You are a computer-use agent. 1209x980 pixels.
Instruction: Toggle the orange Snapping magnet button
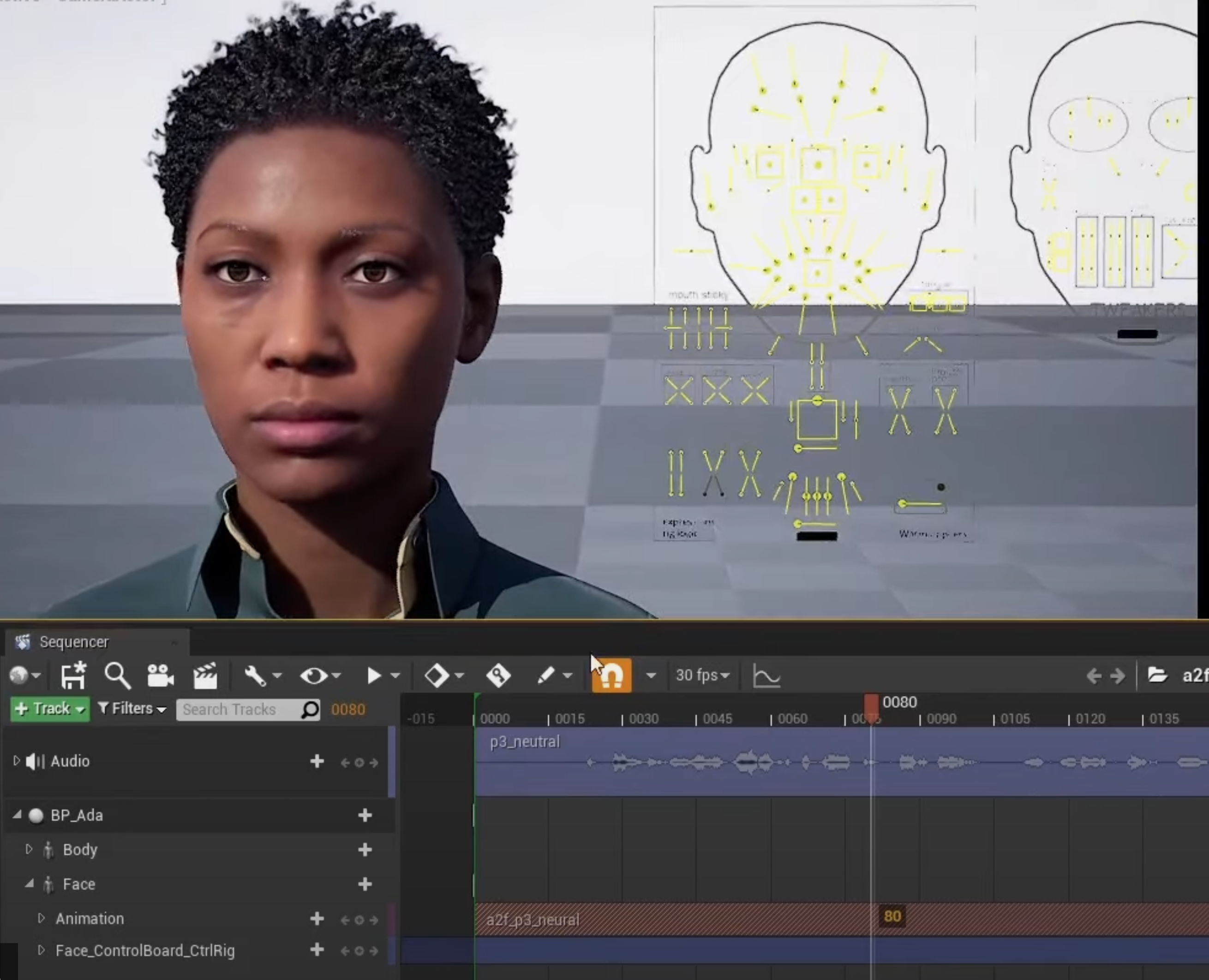pyautogui.click(x=611, y=675)
